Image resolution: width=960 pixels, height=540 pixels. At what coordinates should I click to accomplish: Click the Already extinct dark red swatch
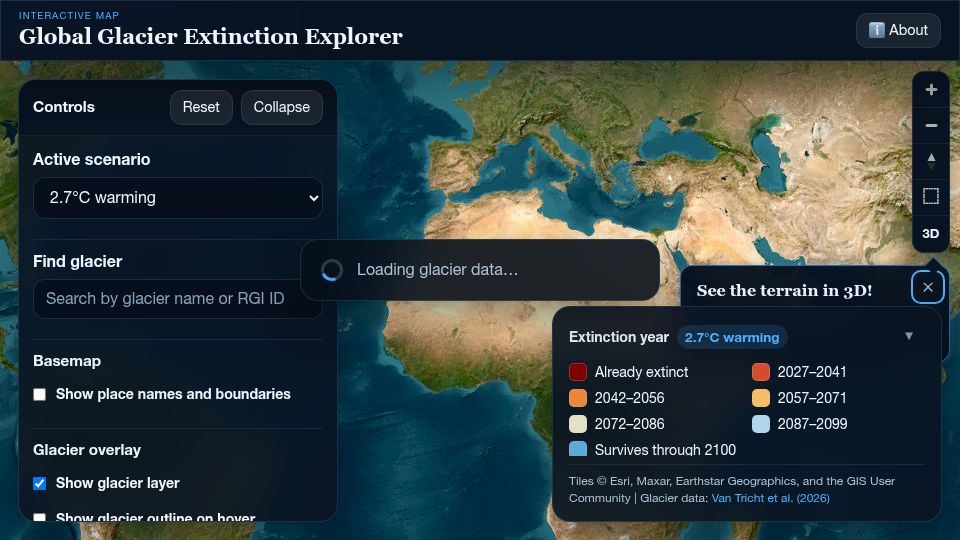coord(578,372)
